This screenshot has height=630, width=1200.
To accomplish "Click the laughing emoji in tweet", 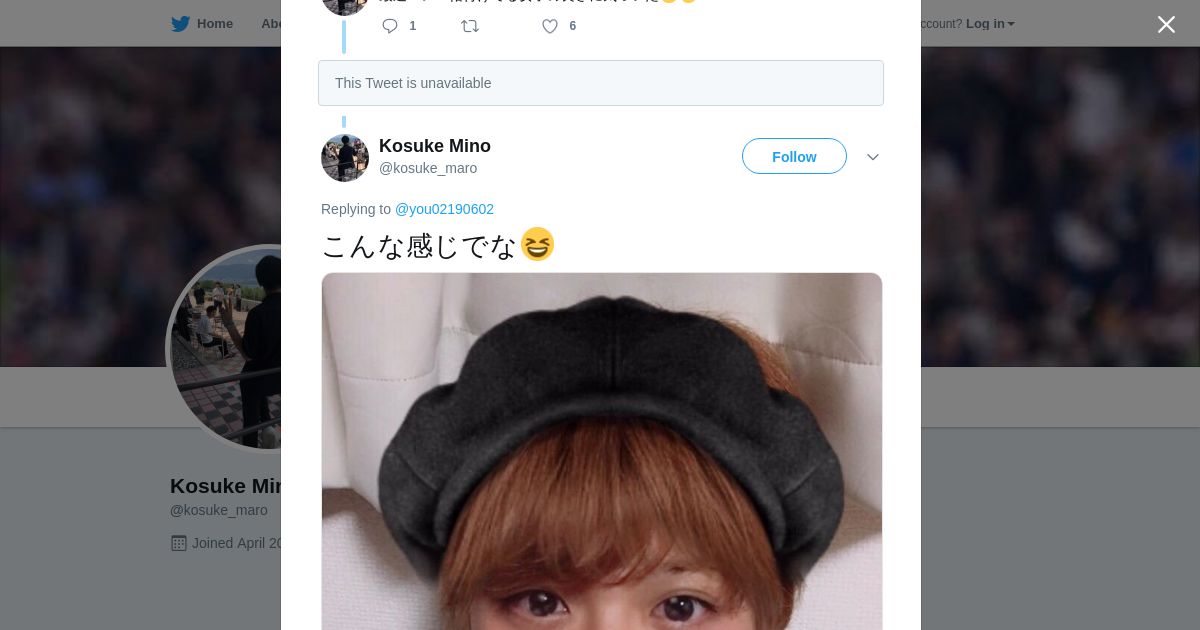I will point(537,244).
